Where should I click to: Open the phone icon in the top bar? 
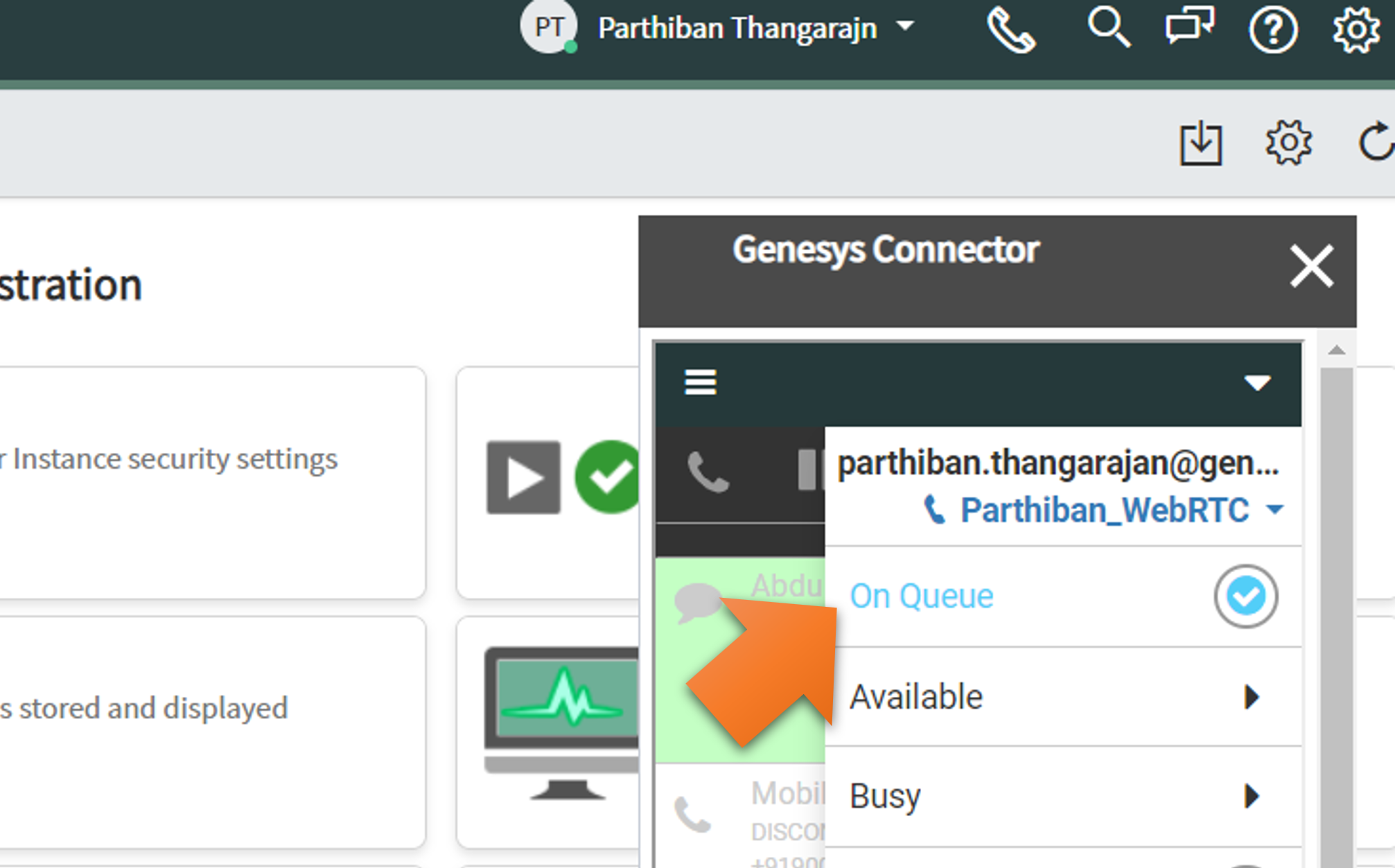[1010, 29]
